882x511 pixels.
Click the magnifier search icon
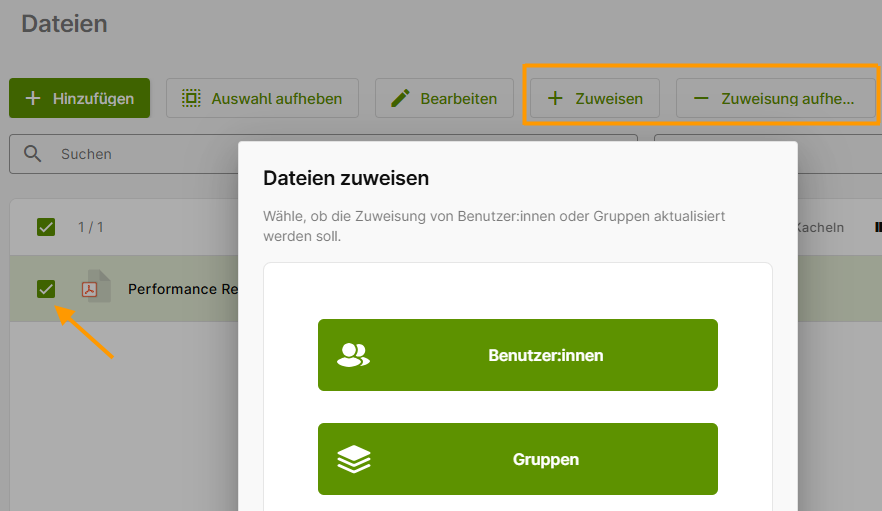point(33,154)
